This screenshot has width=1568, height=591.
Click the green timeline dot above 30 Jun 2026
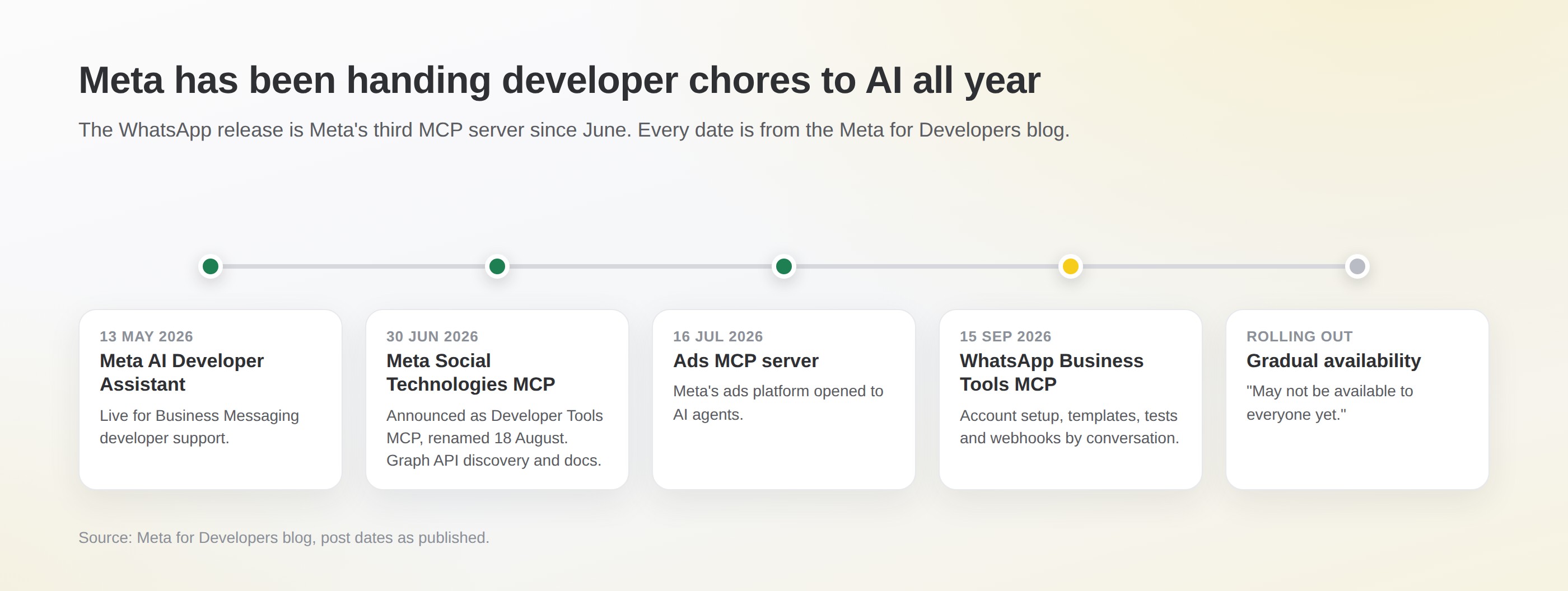coord(497,266)
